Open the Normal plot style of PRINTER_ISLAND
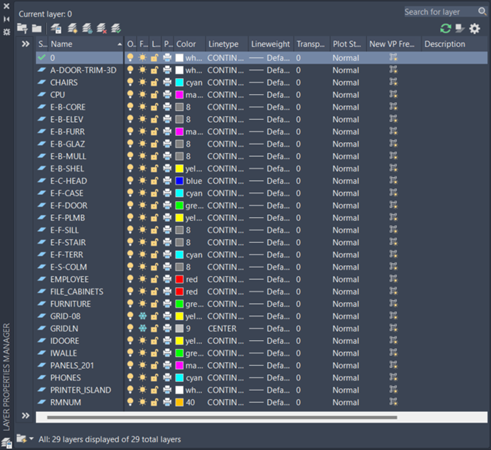The height and width of the screenshot is (450, 491). [x=346, y=390]
